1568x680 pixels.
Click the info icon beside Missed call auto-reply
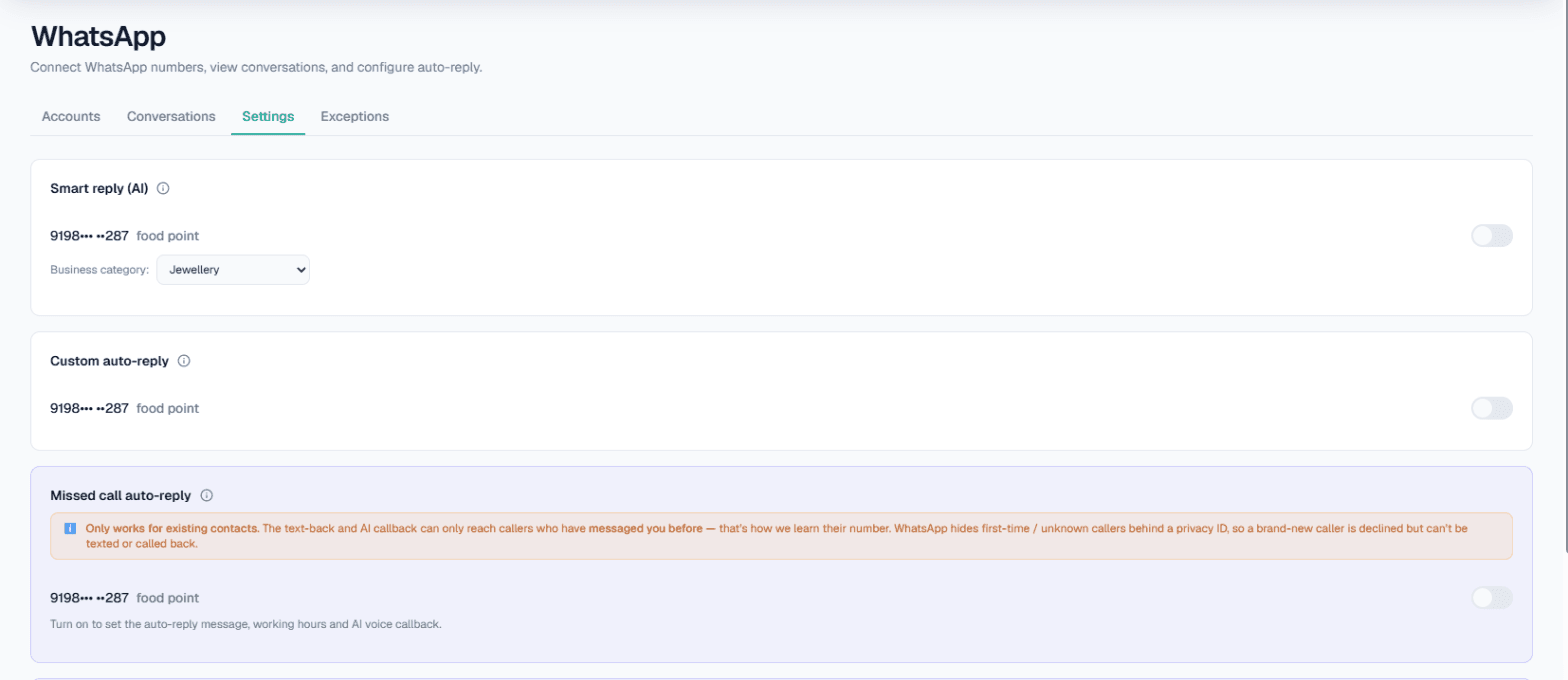click(x=207, y=495)
